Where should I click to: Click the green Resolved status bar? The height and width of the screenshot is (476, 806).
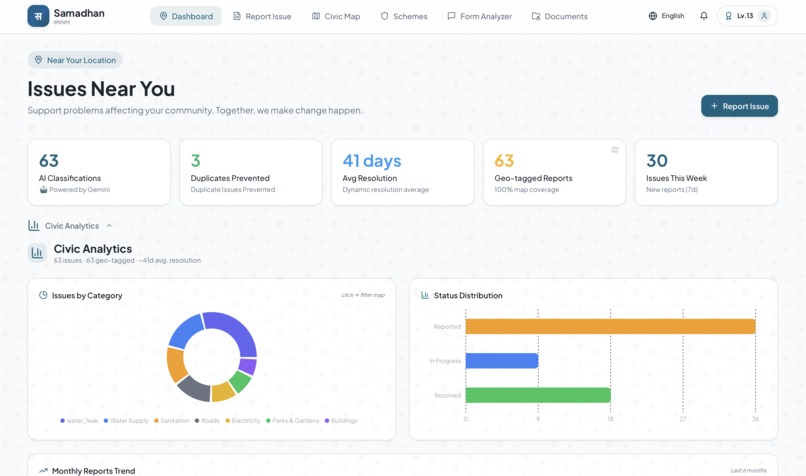click(538, 395)
